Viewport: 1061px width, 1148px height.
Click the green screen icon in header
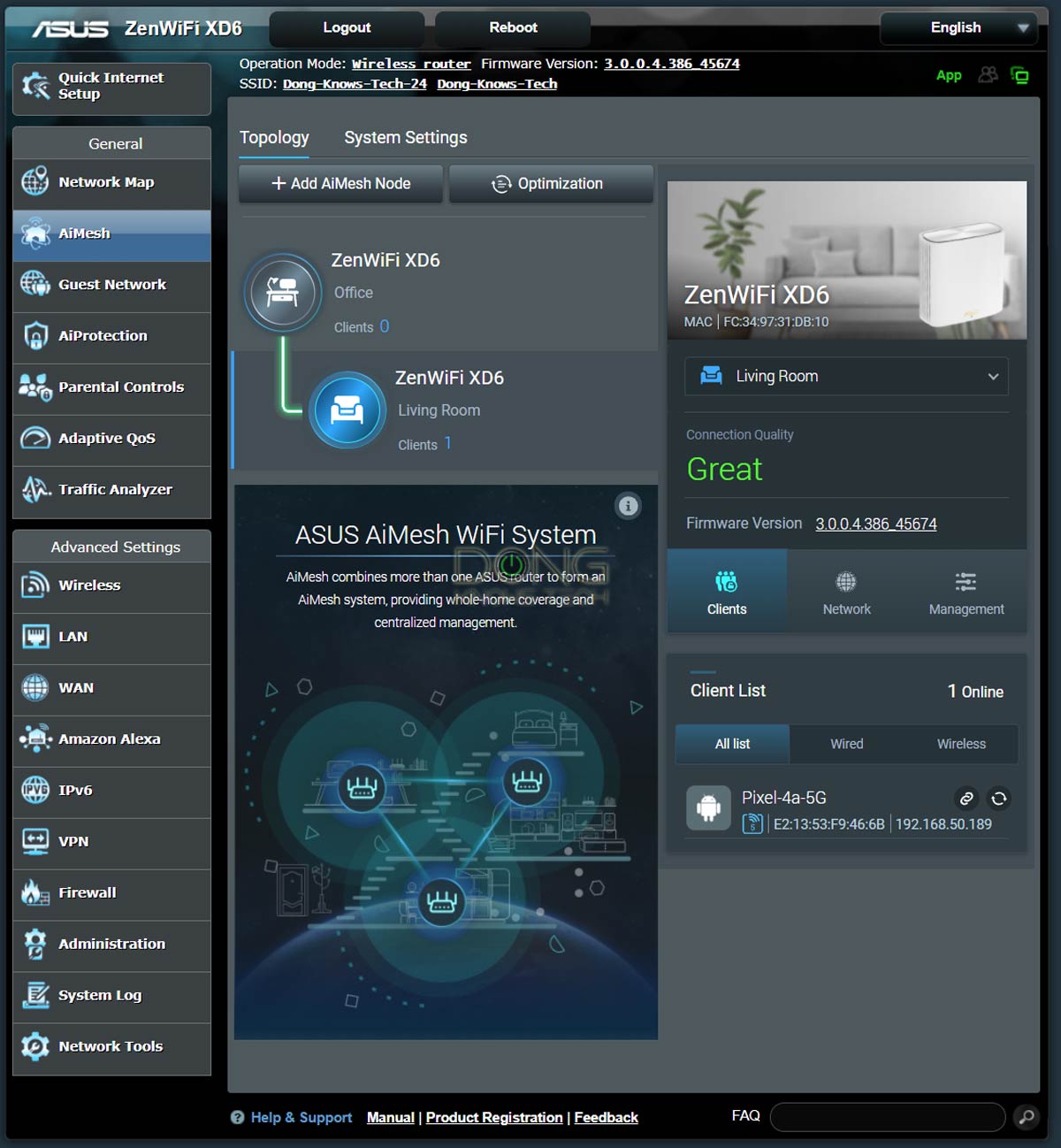pos(1019,75)
